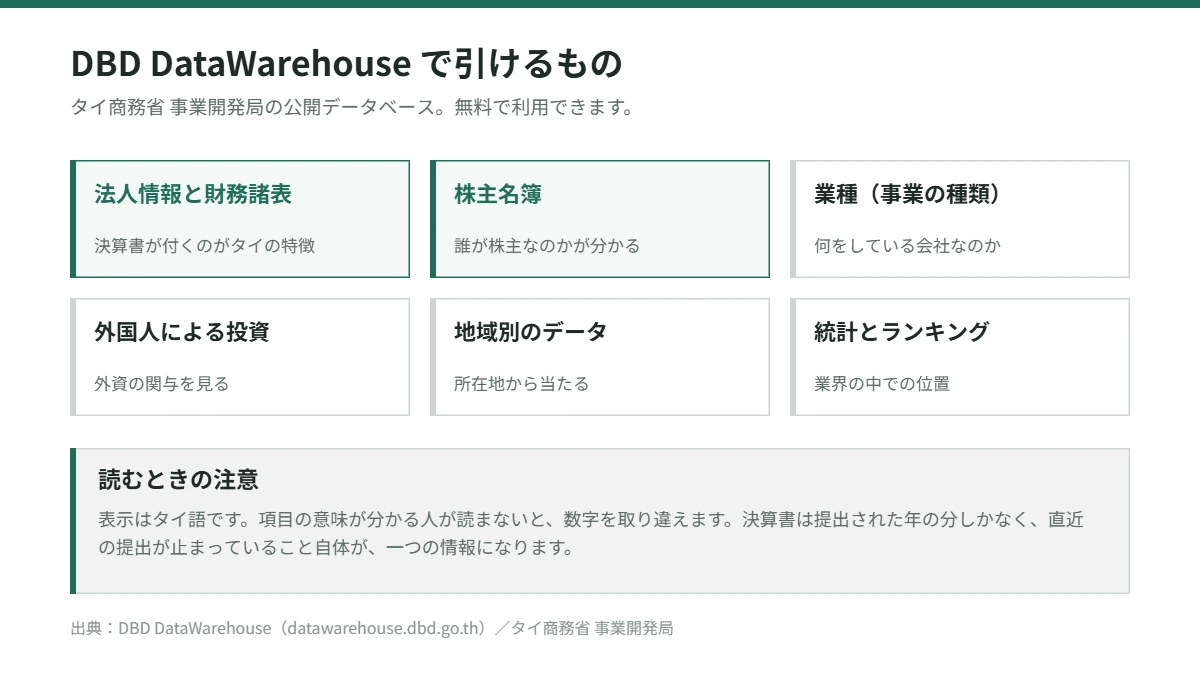Click the text '所在地から当たる'
Screen dimensions: 1200x675
[522, 383]
